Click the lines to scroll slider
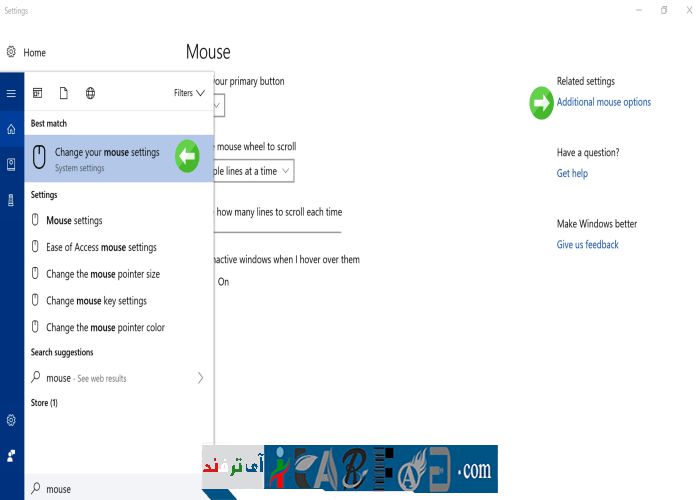 click(277, 231)
